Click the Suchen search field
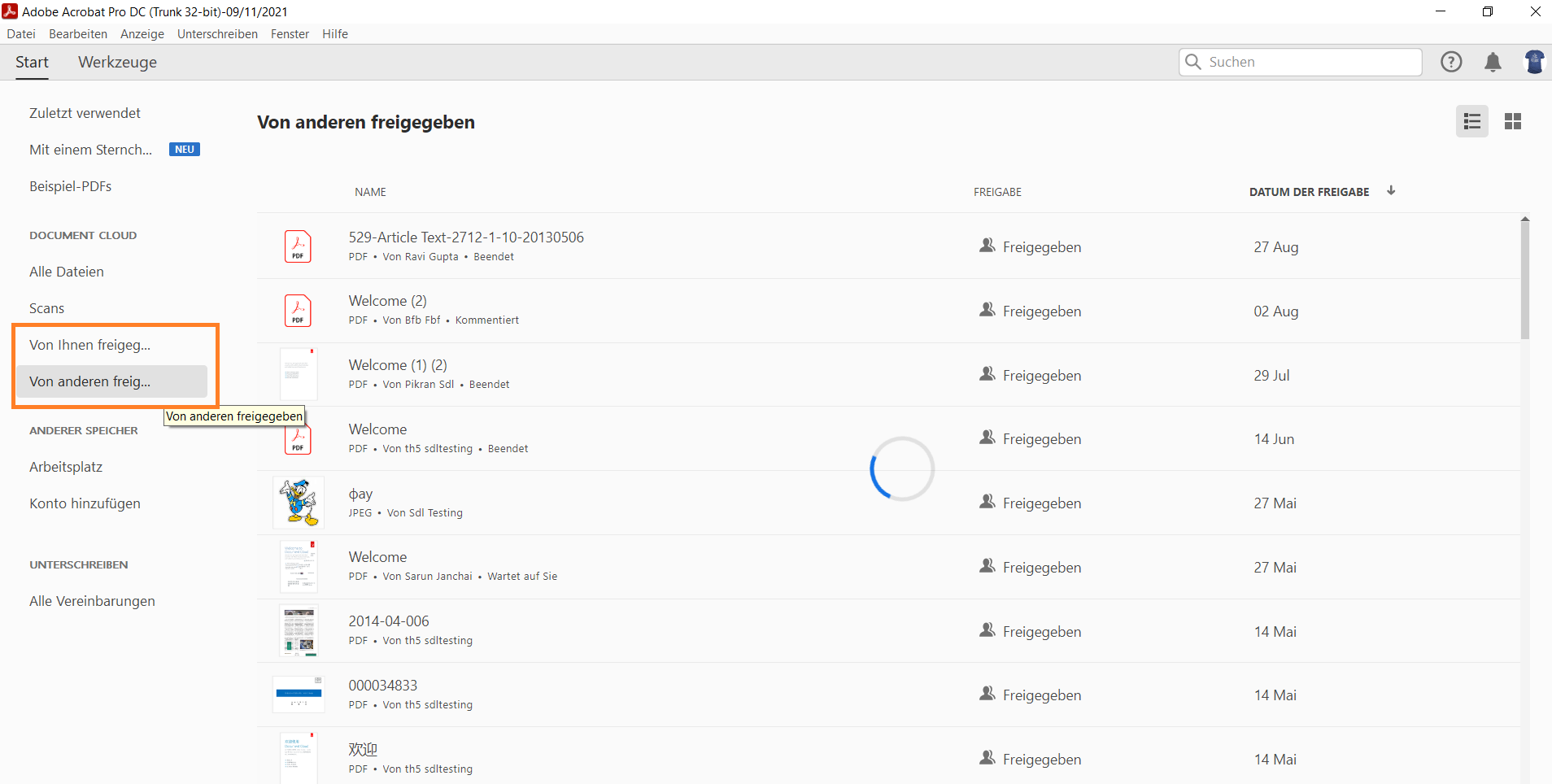 point(1300,62)
